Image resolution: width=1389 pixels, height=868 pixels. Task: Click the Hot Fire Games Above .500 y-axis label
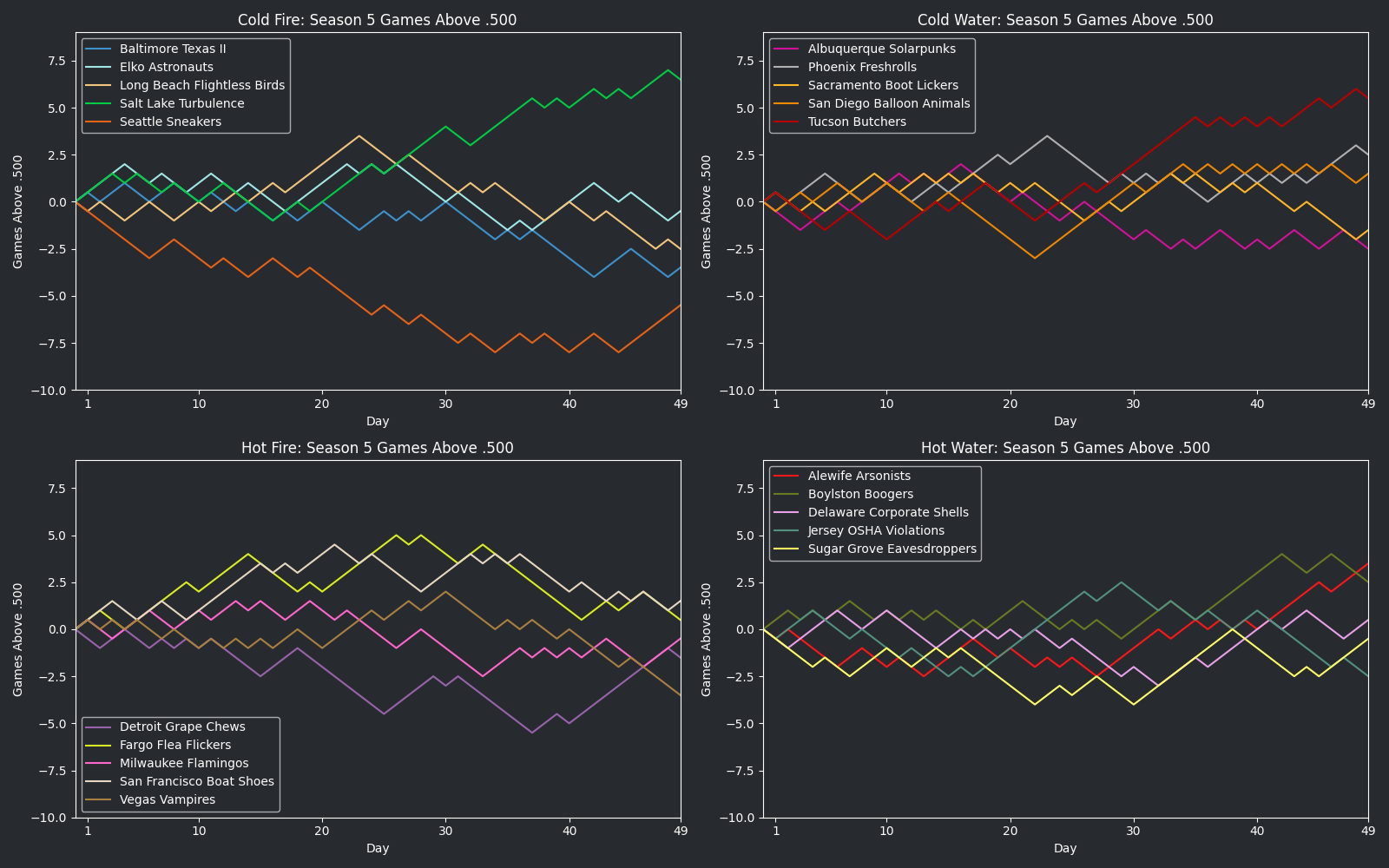tap(18, 639)
